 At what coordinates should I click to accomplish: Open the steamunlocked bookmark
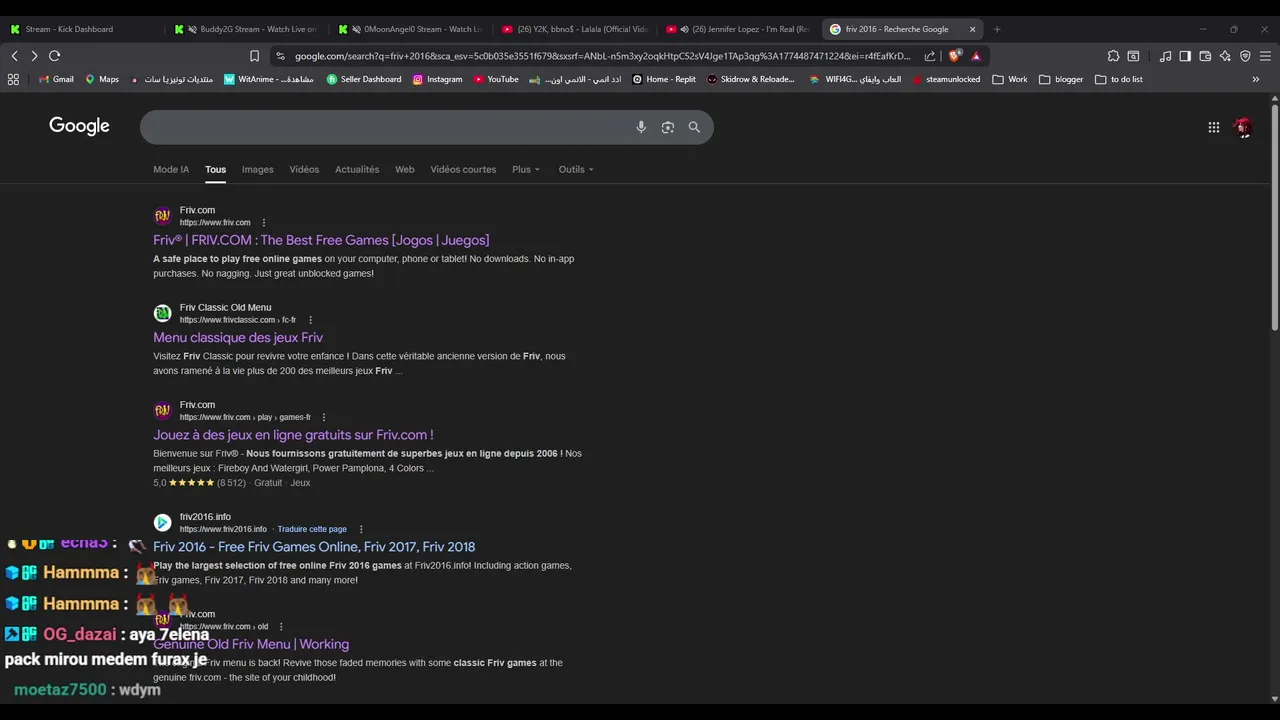(x=946, y=79)
